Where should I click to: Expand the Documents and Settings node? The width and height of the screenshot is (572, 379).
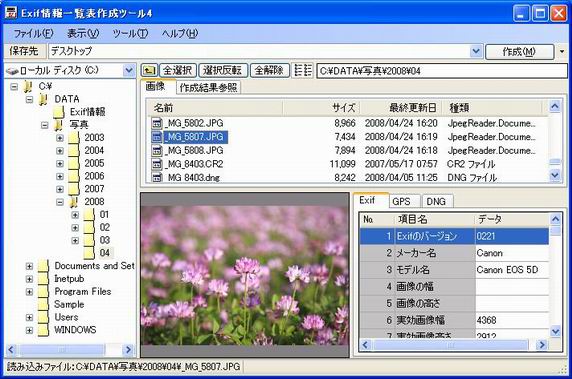(x=29, y=266)
